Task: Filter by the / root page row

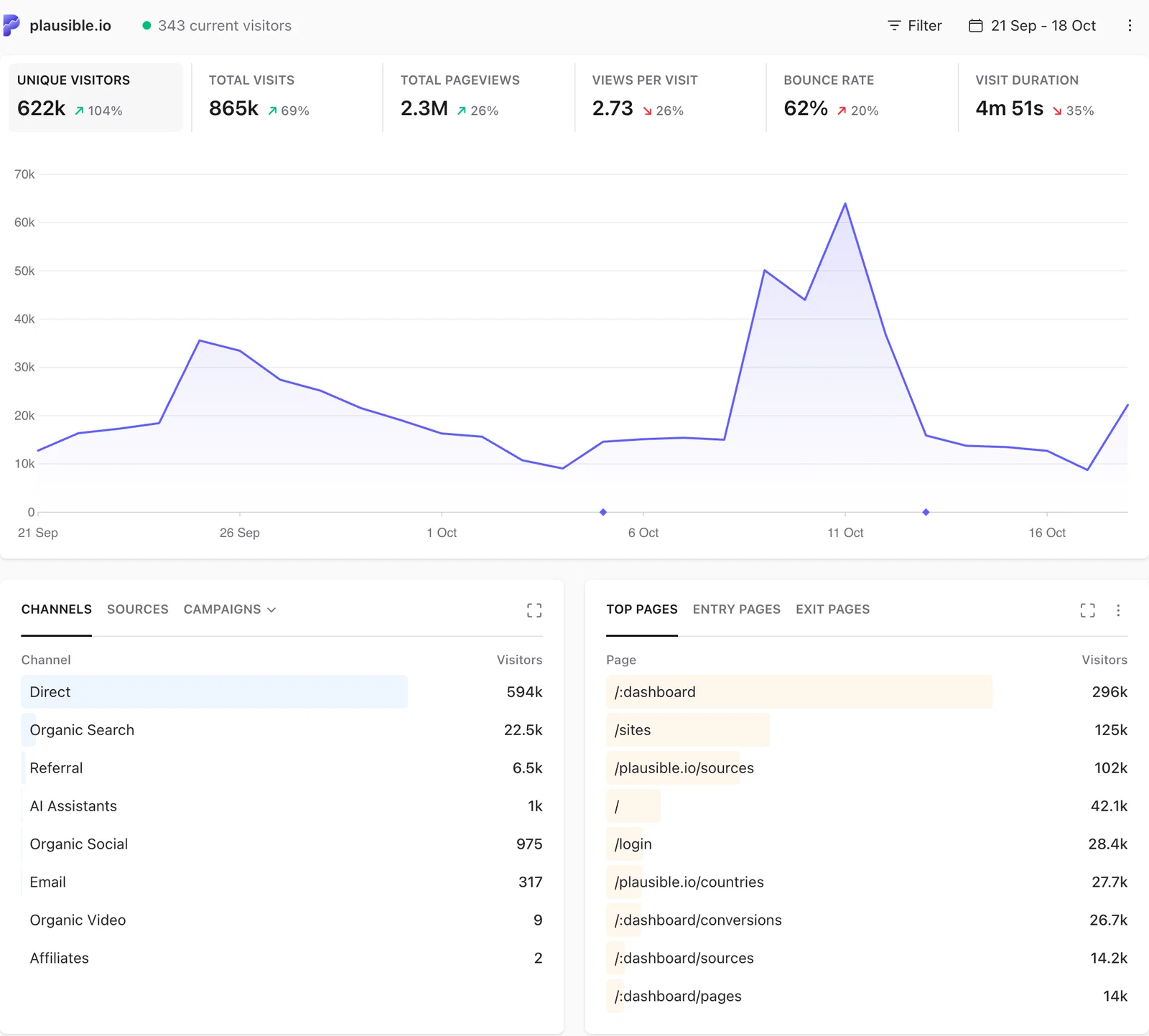Action: (x=867, y=806)
